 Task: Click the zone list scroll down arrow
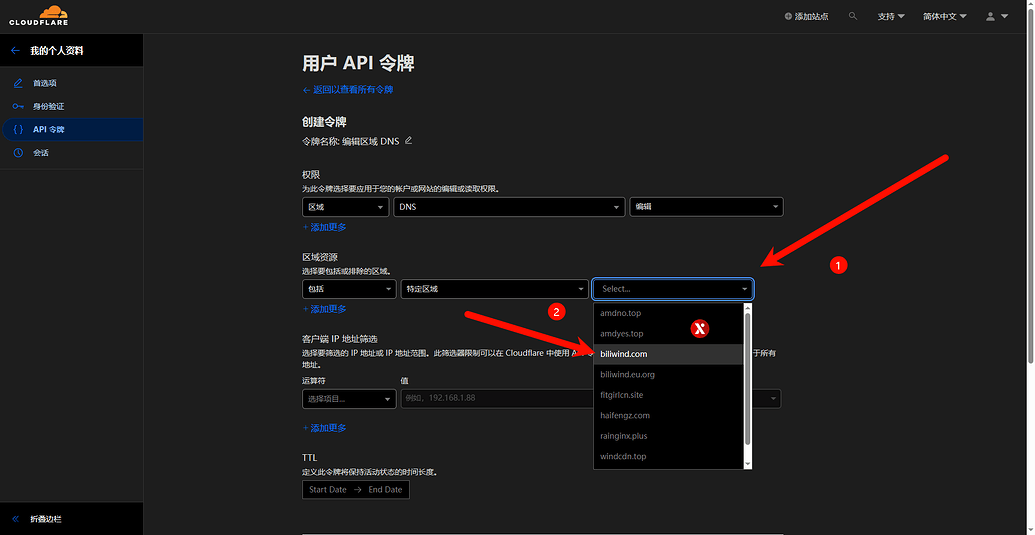748,464
